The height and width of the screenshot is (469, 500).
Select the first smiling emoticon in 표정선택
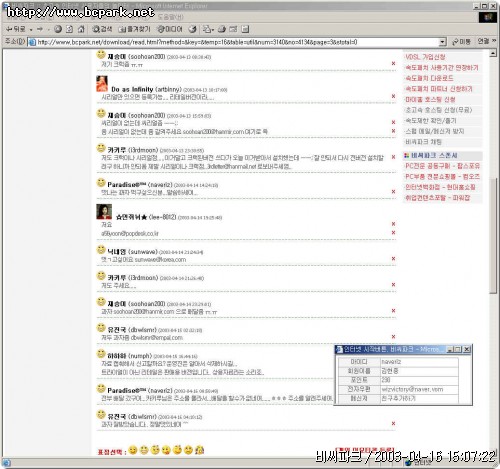coord(133,450)
